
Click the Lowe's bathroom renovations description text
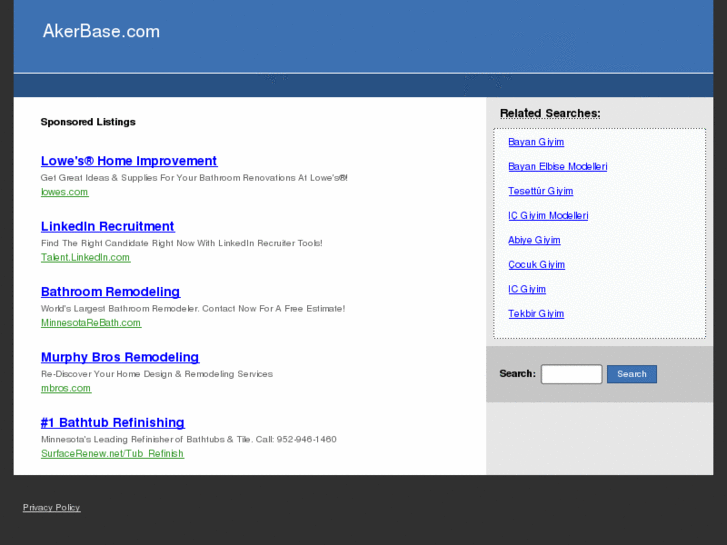click(194, 178)
